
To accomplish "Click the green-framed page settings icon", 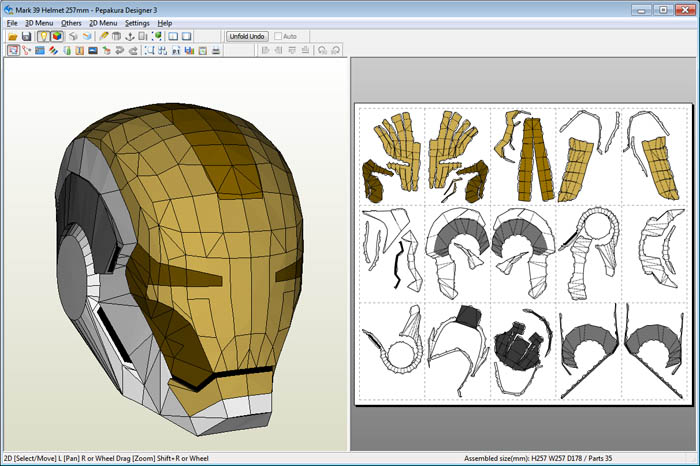I will [x=203, y=50].
